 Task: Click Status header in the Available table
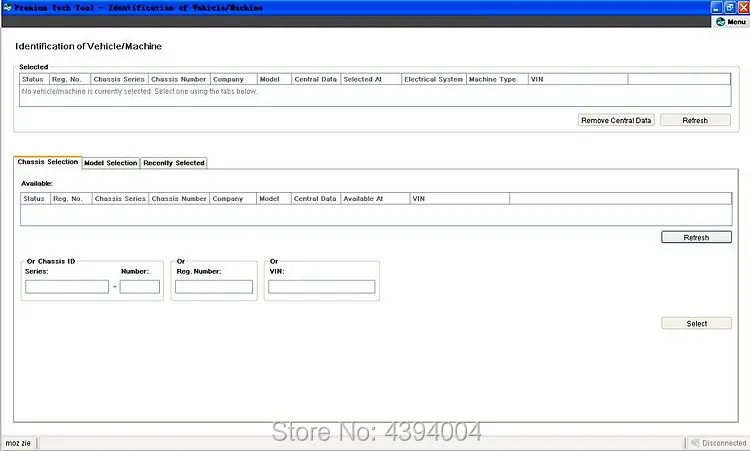click(35, 198)
